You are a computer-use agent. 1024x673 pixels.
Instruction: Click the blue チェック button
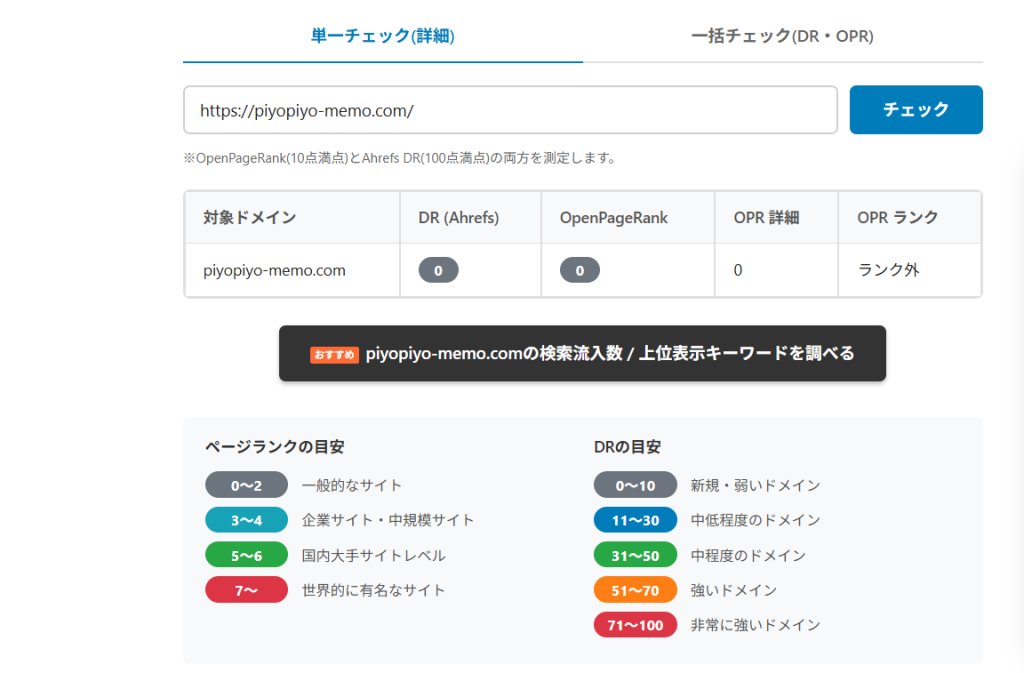coord(916,110)
